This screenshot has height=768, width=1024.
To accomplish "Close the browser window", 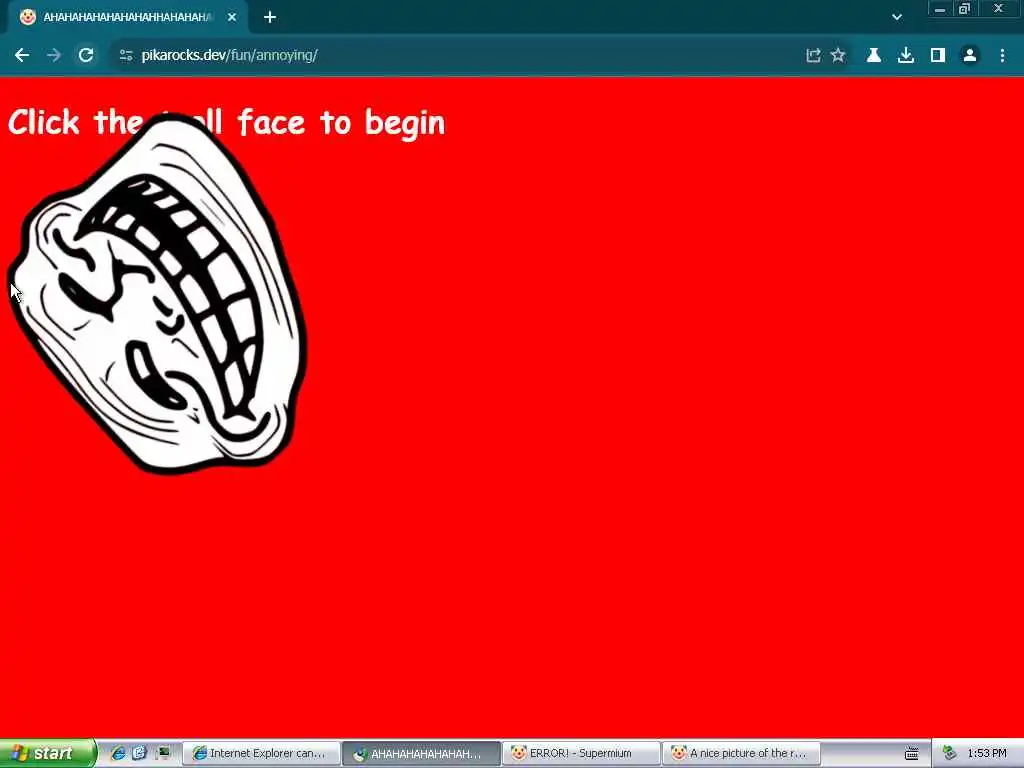I will click(x=998, y=9).
